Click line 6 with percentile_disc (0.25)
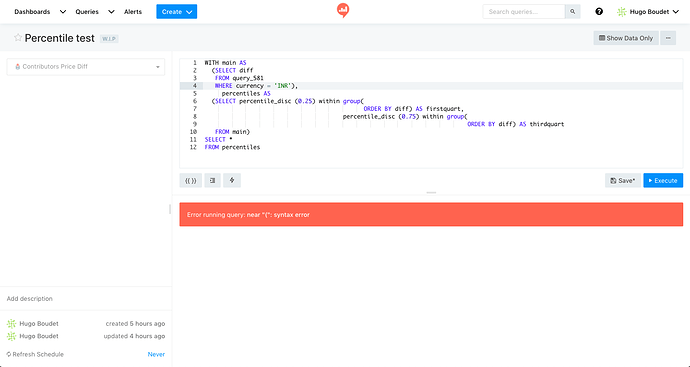The image size is (690, 367). tap(287, 101)
